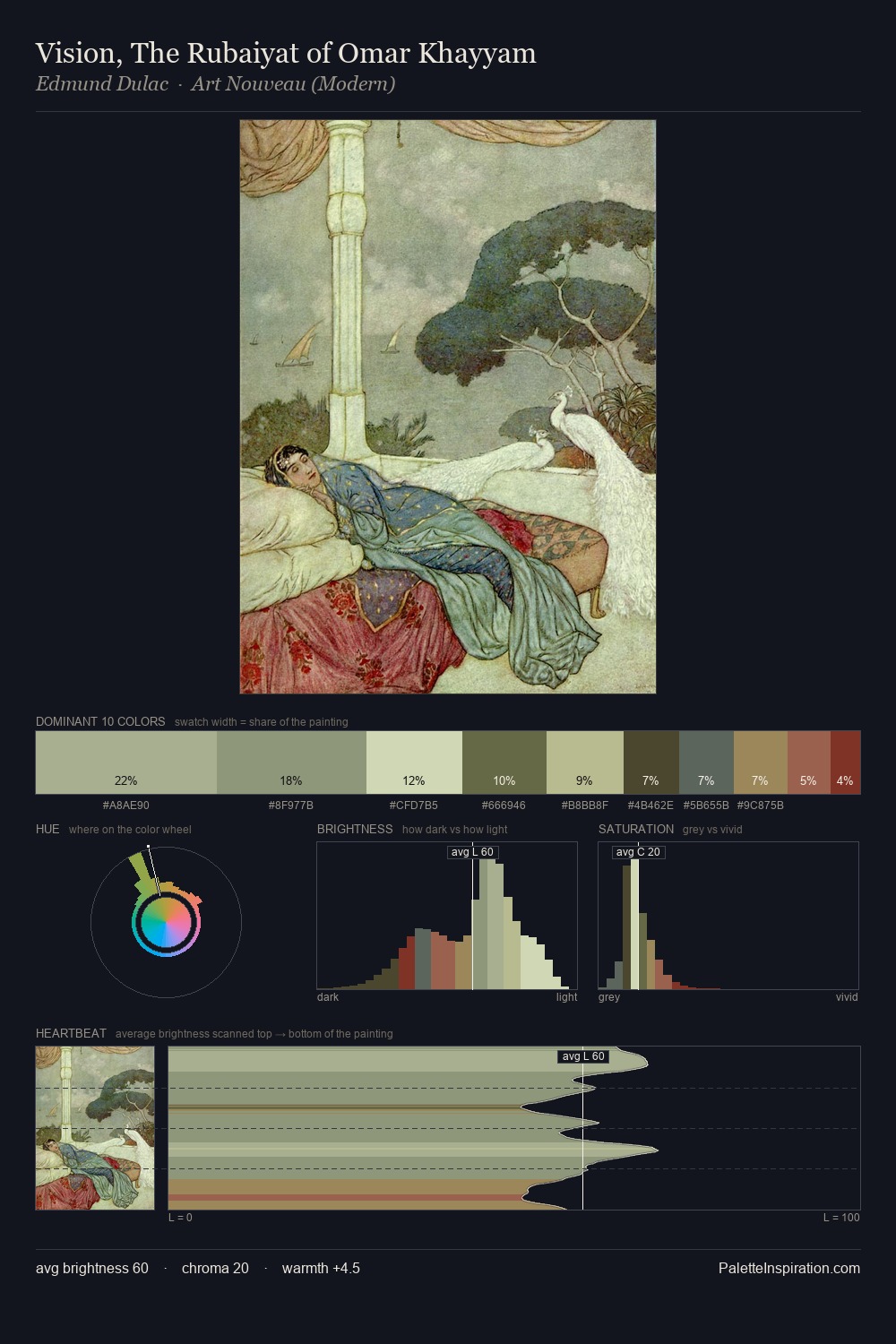Click hex code '#4B462E' text
Image resolution: width=896 pixels, height=1344 pixels.
[x=650, y=806]
